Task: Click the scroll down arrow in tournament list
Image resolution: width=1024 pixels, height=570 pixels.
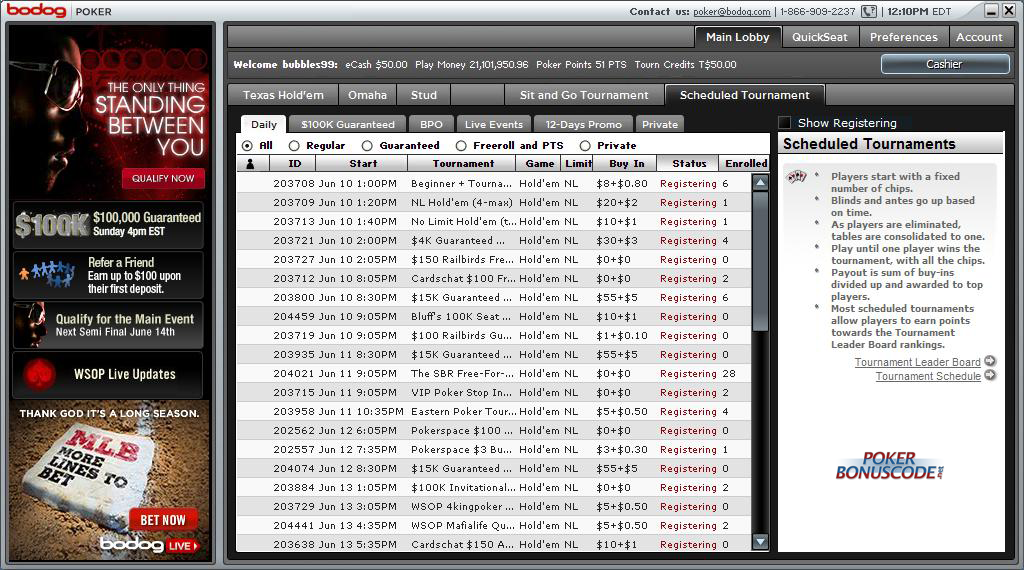Action: [x=760, y=541]
